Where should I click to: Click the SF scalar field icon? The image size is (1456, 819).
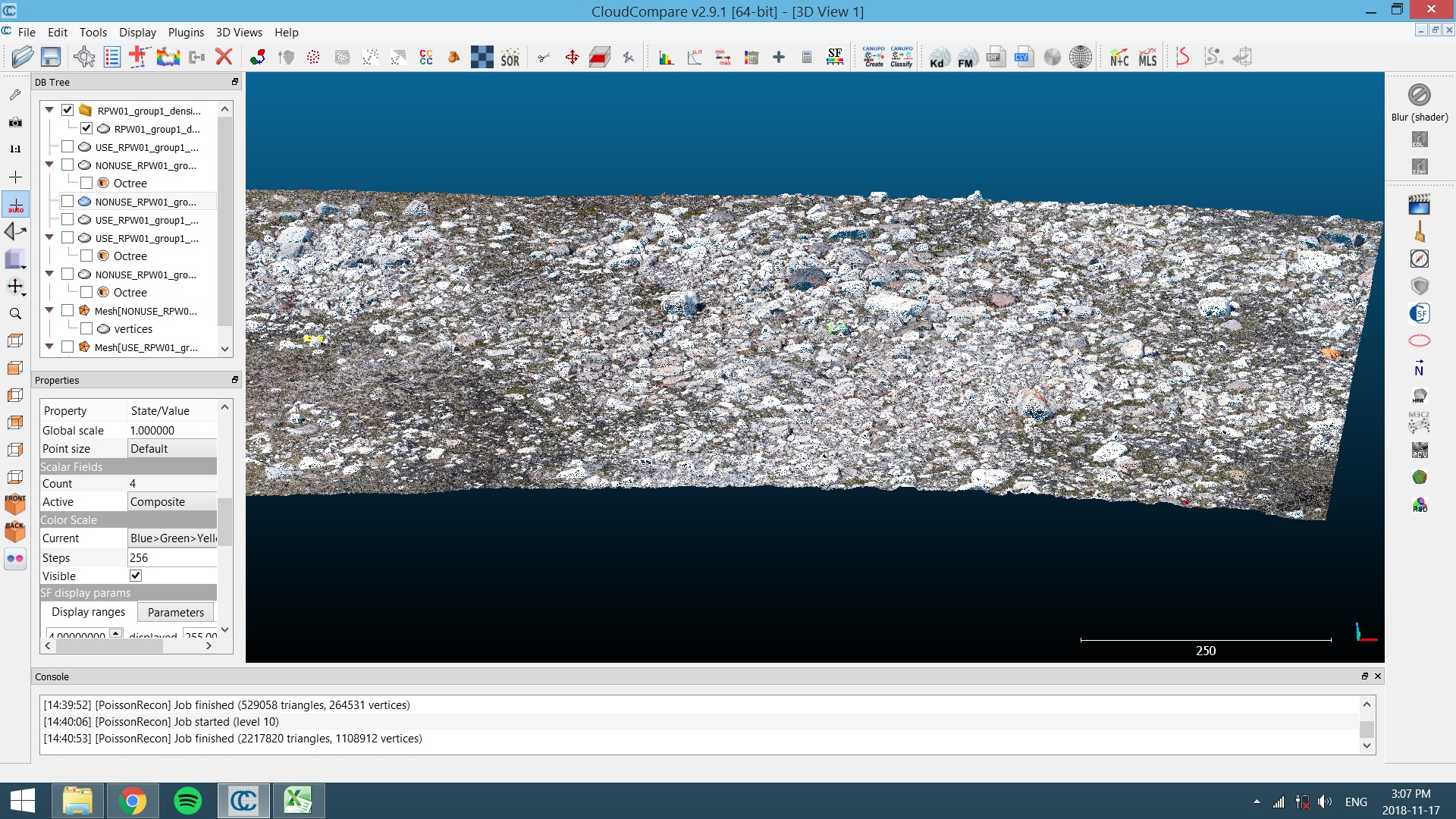[x=835, y=57]
